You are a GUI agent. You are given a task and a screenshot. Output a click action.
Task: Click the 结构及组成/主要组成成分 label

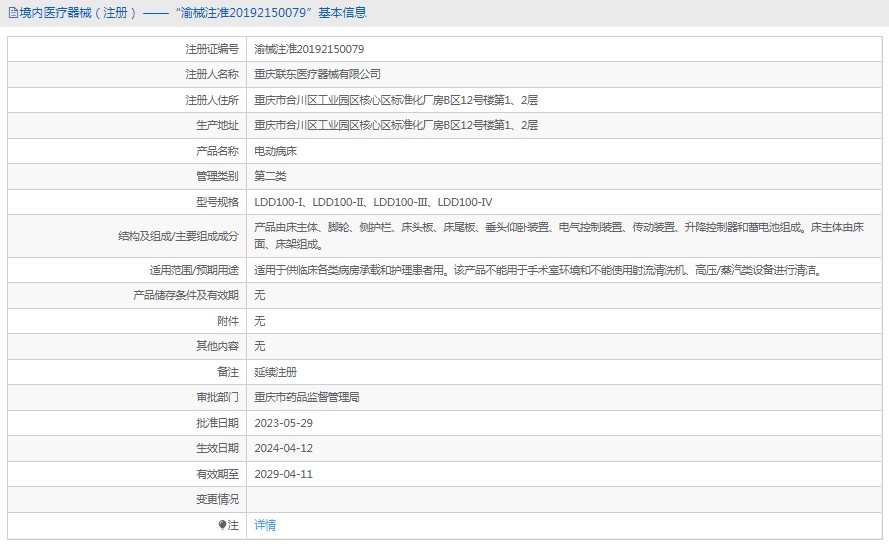click(178, 236)
